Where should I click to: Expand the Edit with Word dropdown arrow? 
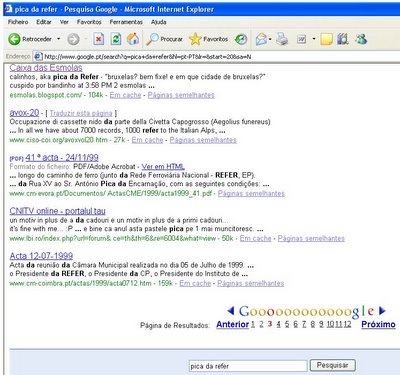click(314, 39)
